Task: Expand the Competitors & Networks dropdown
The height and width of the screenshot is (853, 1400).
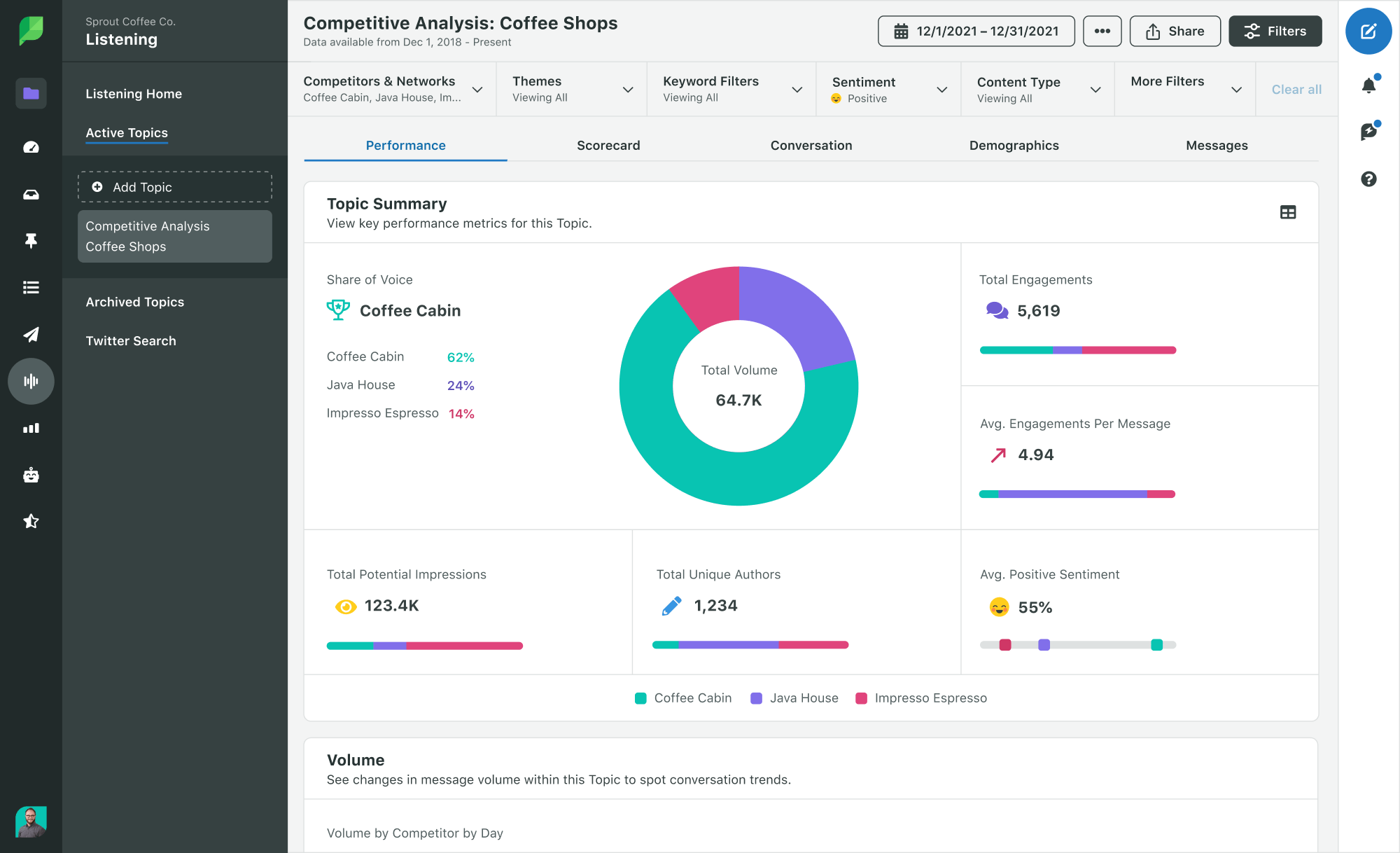Action: click(x=479, y=89)
